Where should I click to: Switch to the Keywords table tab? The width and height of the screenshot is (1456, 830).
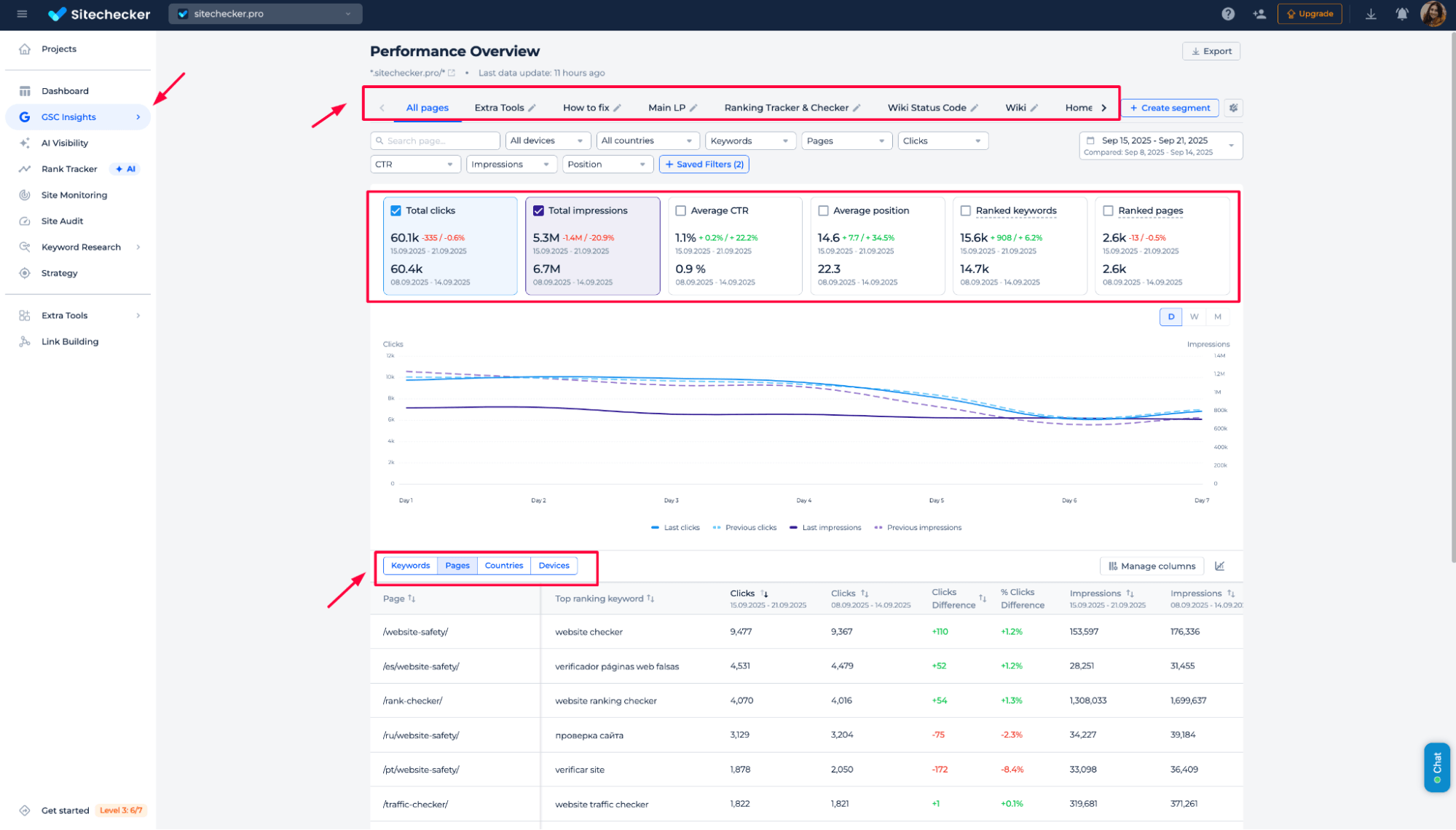410,566
